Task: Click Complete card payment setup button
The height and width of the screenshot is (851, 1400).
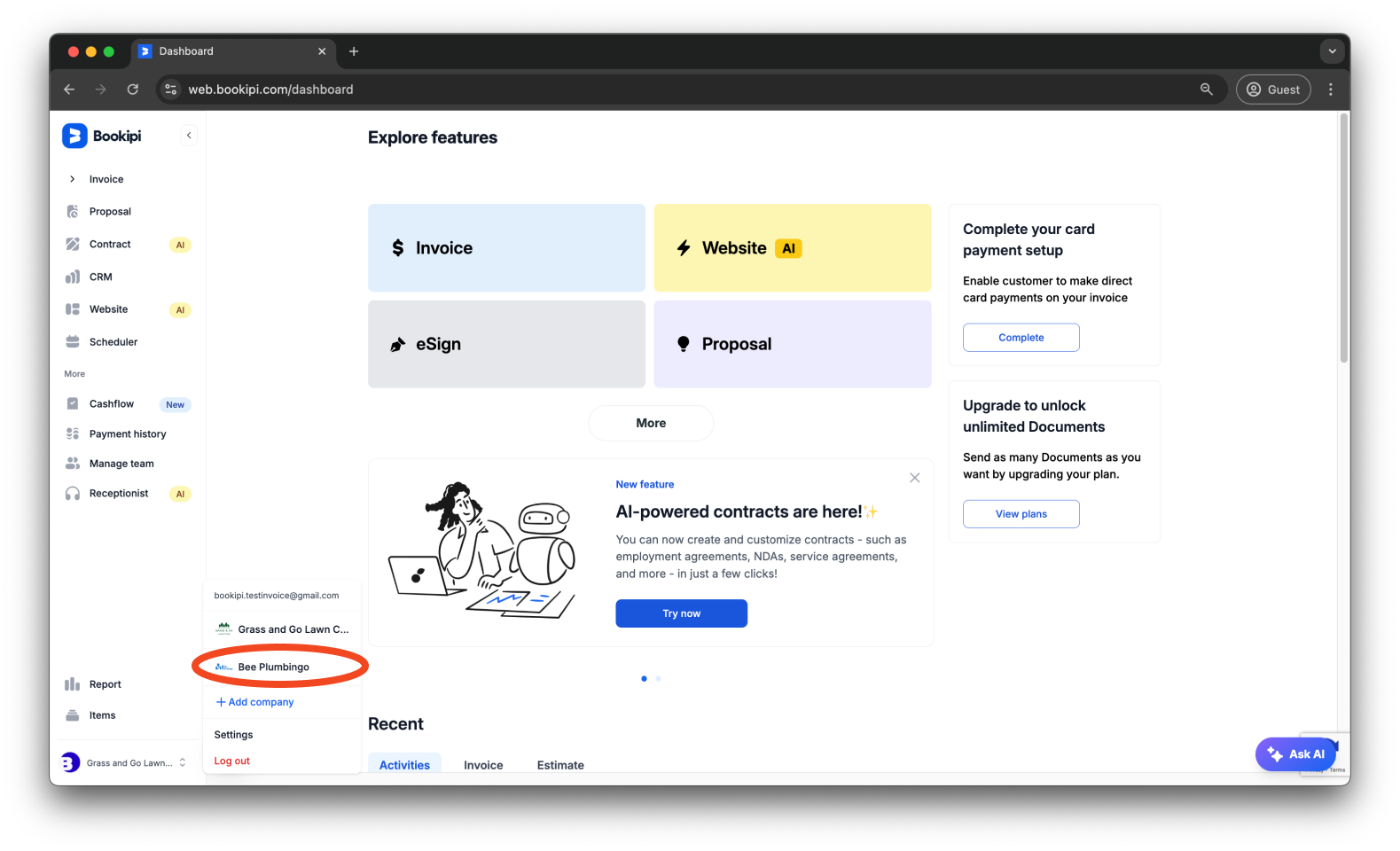Action: (x=1021, y=338)
